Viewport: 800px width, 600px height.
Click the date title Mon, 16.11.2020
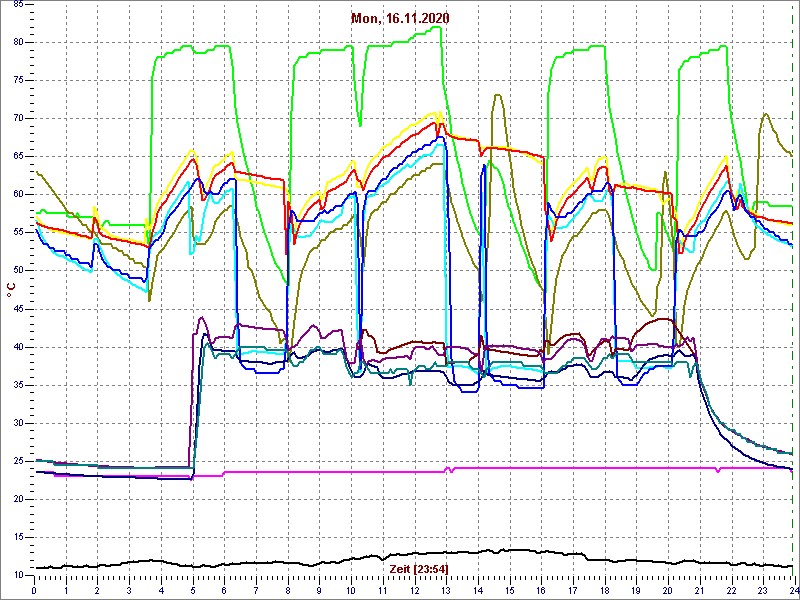pyautogui.click(x=399, y=18)
